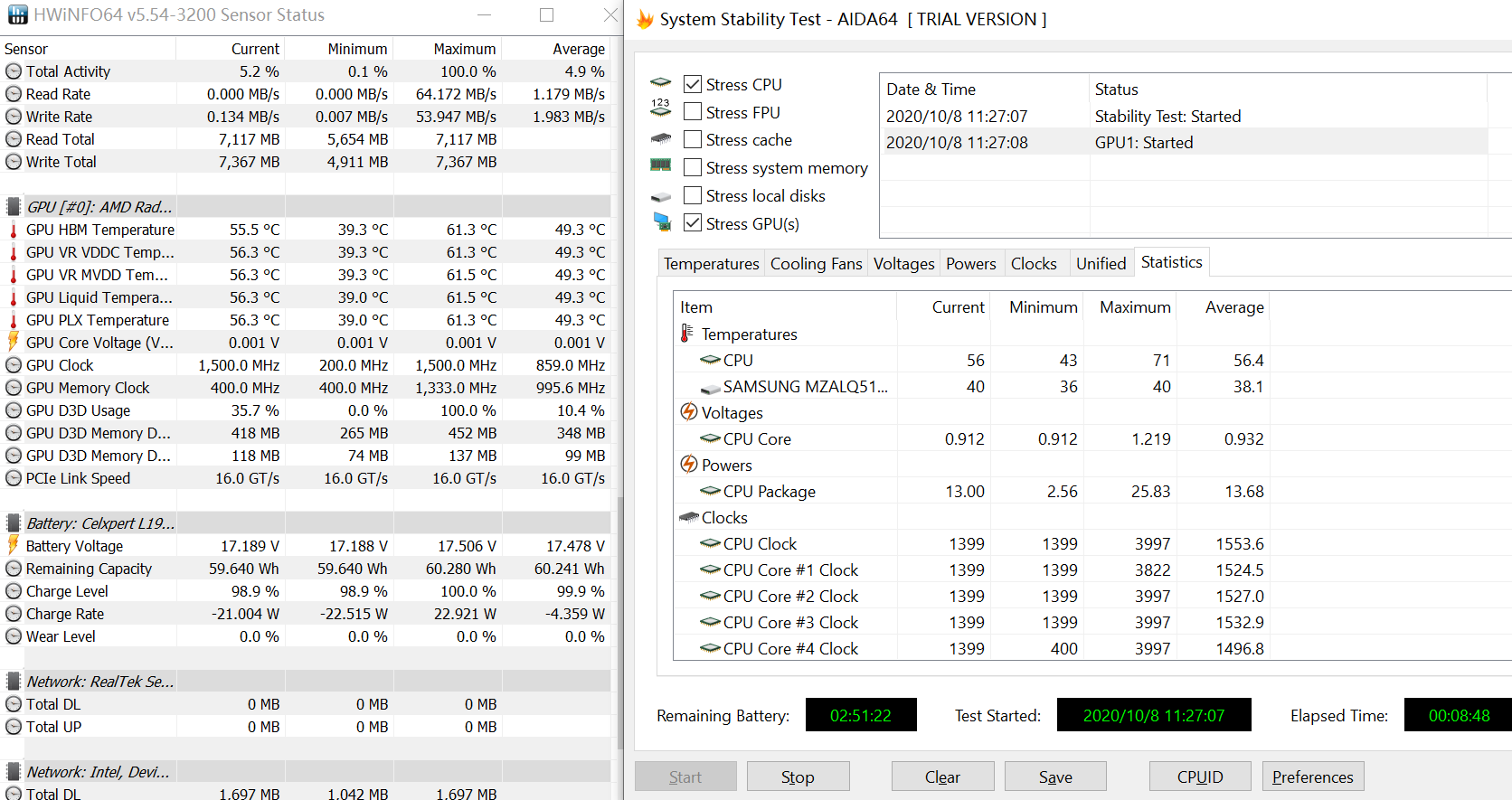Click the GPU HBM Temperature thermometer icon

(14, 230)
